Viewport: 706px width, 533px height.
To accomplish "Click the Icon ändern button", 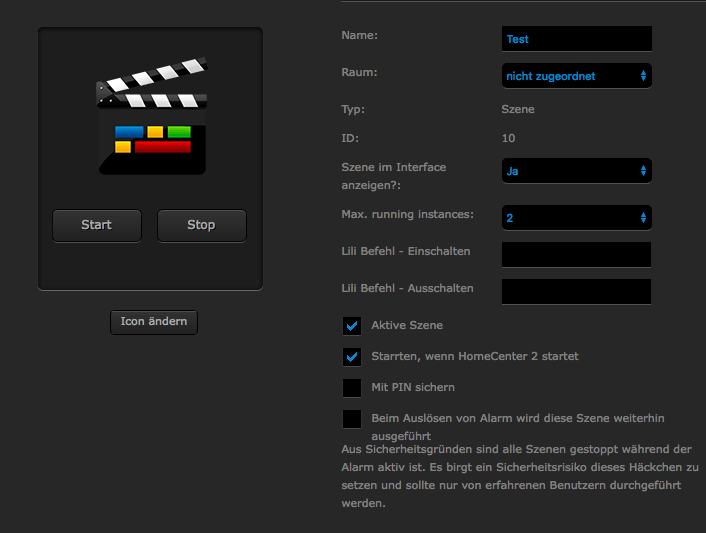I will click(154, 322).
